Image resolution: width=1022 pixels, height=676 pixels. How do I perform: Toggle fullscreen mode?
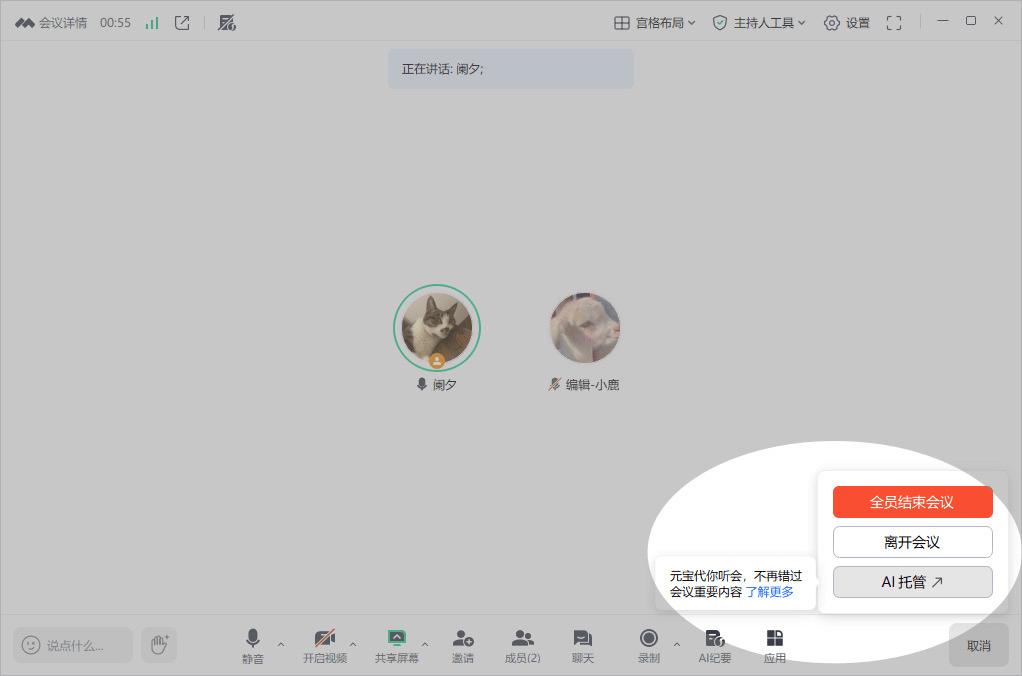tap(893, 21)
